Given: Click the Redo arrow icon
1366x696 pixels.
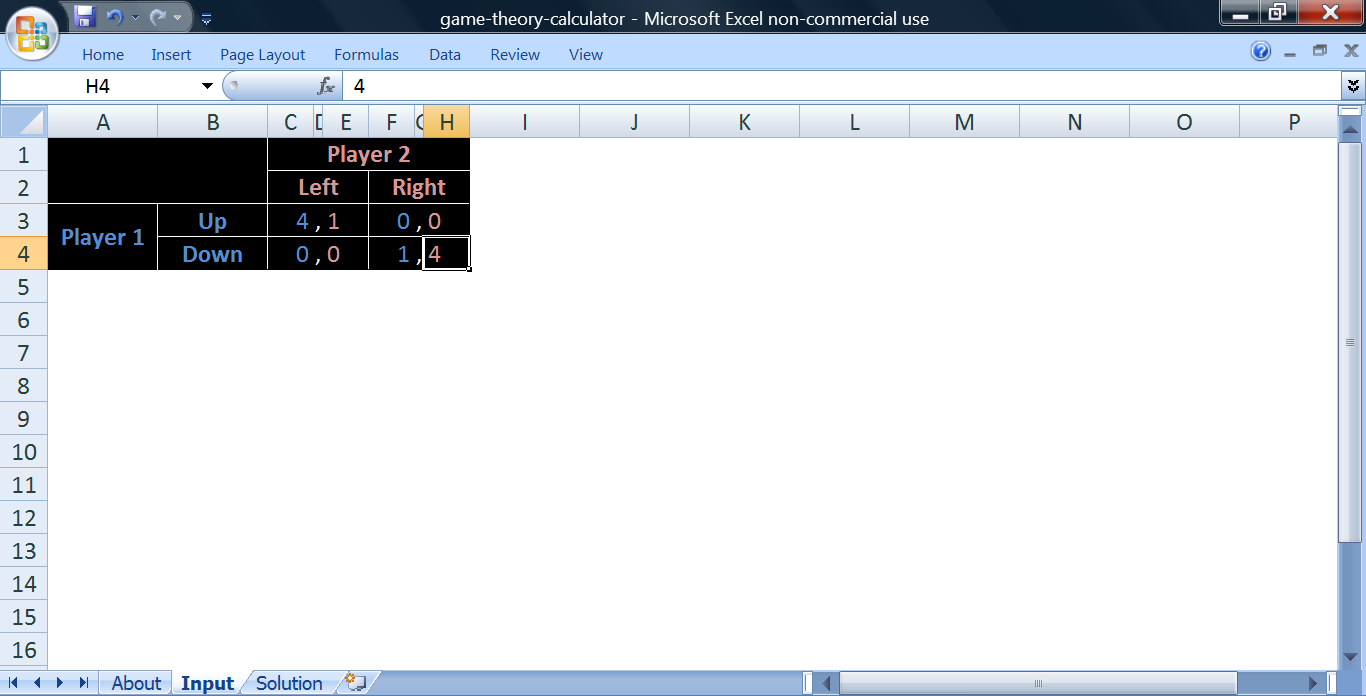Looking at the screenshot, I should pos(158,17).
